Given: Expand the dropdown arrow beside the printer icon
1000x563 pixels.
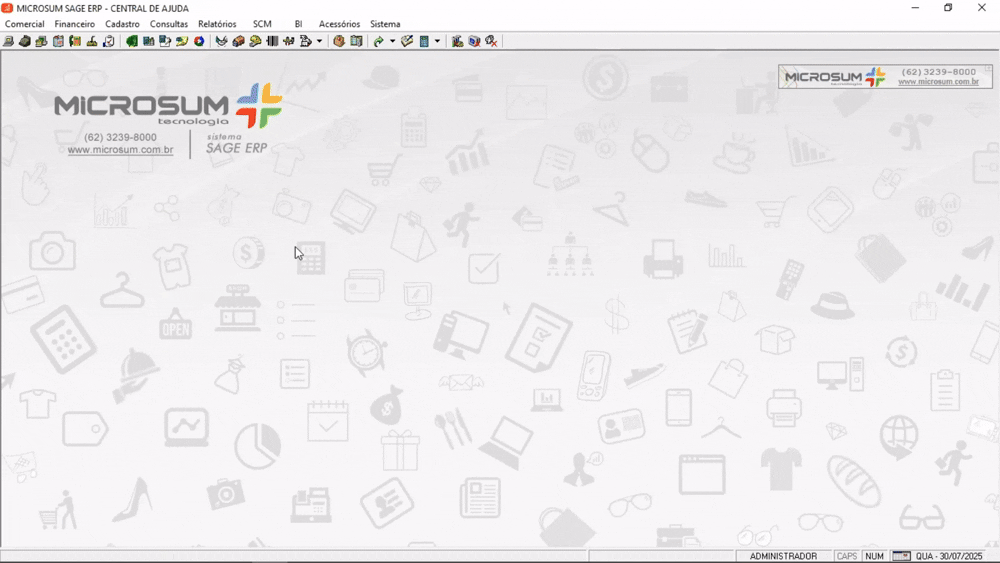Looking at the screenshot, I should (x=319, y=41).
